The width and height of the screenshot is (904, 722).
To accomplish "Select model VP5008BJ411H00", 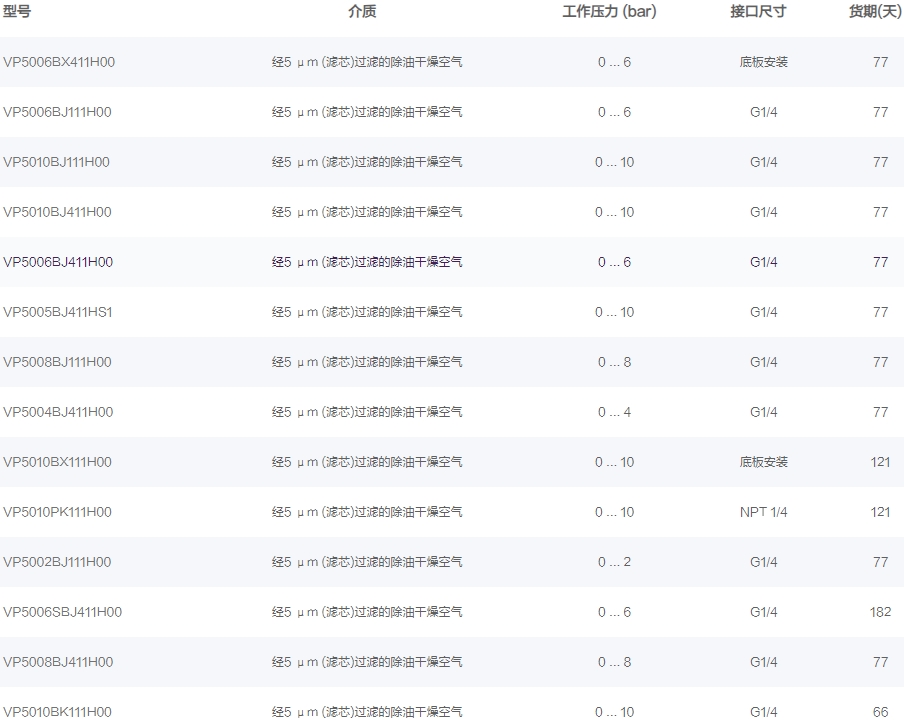I will pos(58,662).
